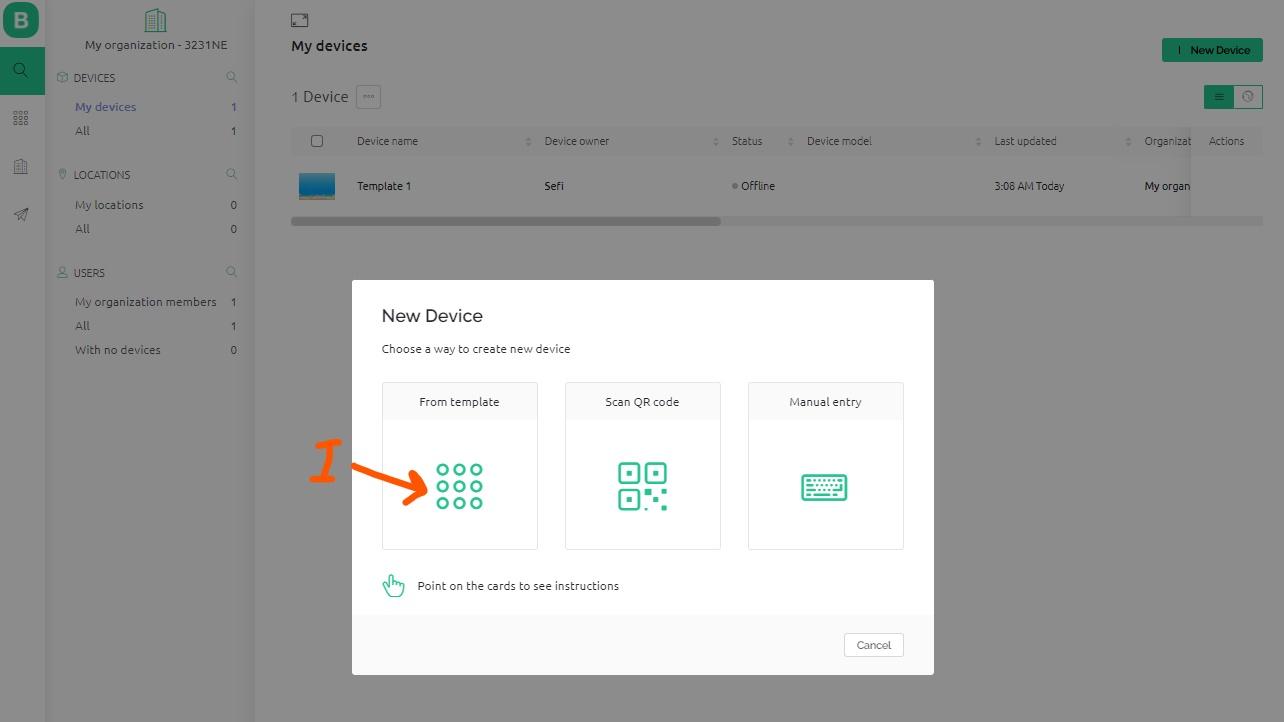Click the Cancel button in dialog
1284x722 pixels.
point(873,645)
